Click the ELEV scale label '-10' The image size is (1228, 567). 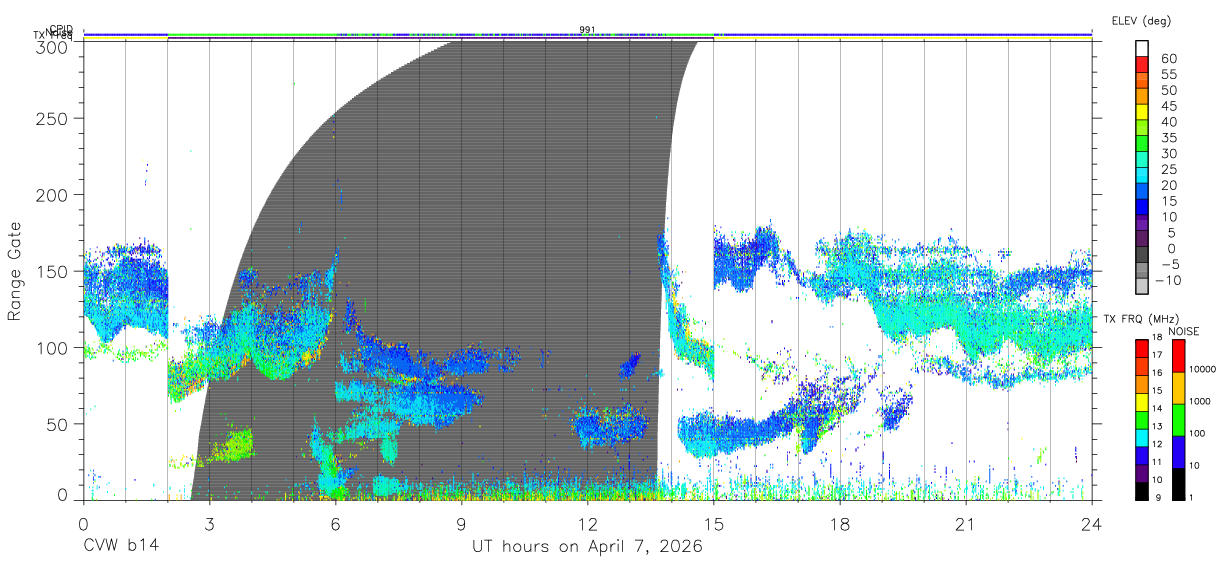point(1169,281)
